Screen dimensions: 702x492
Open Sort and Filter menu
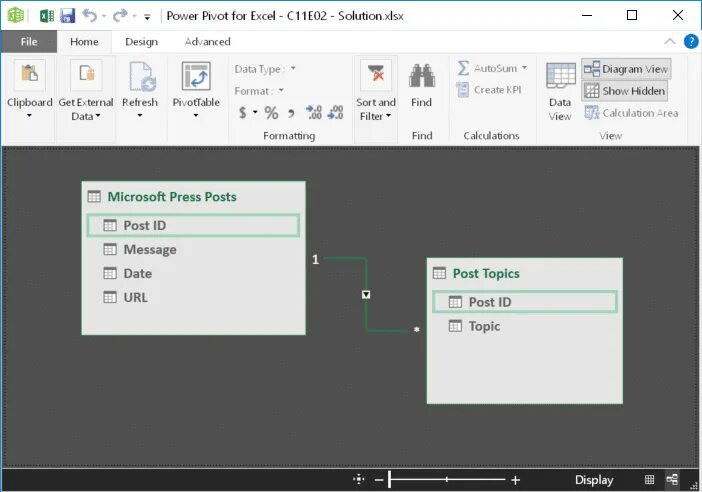[376, 91]
